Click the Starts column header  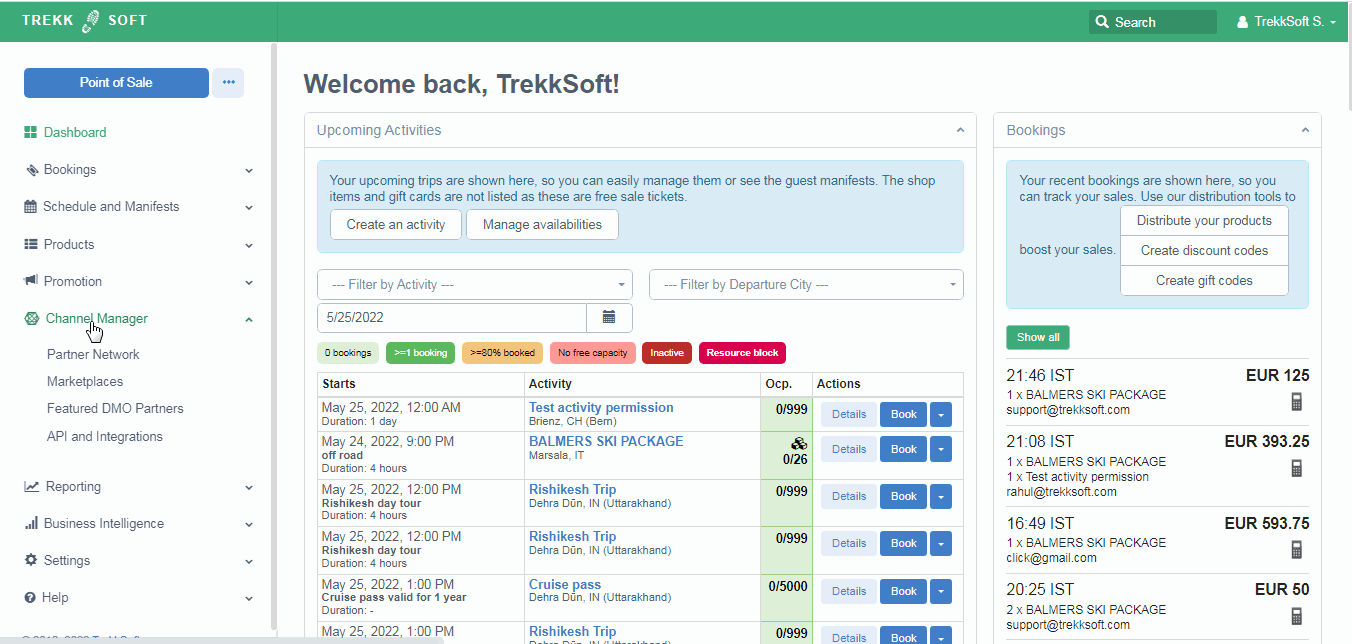(421, 384)
